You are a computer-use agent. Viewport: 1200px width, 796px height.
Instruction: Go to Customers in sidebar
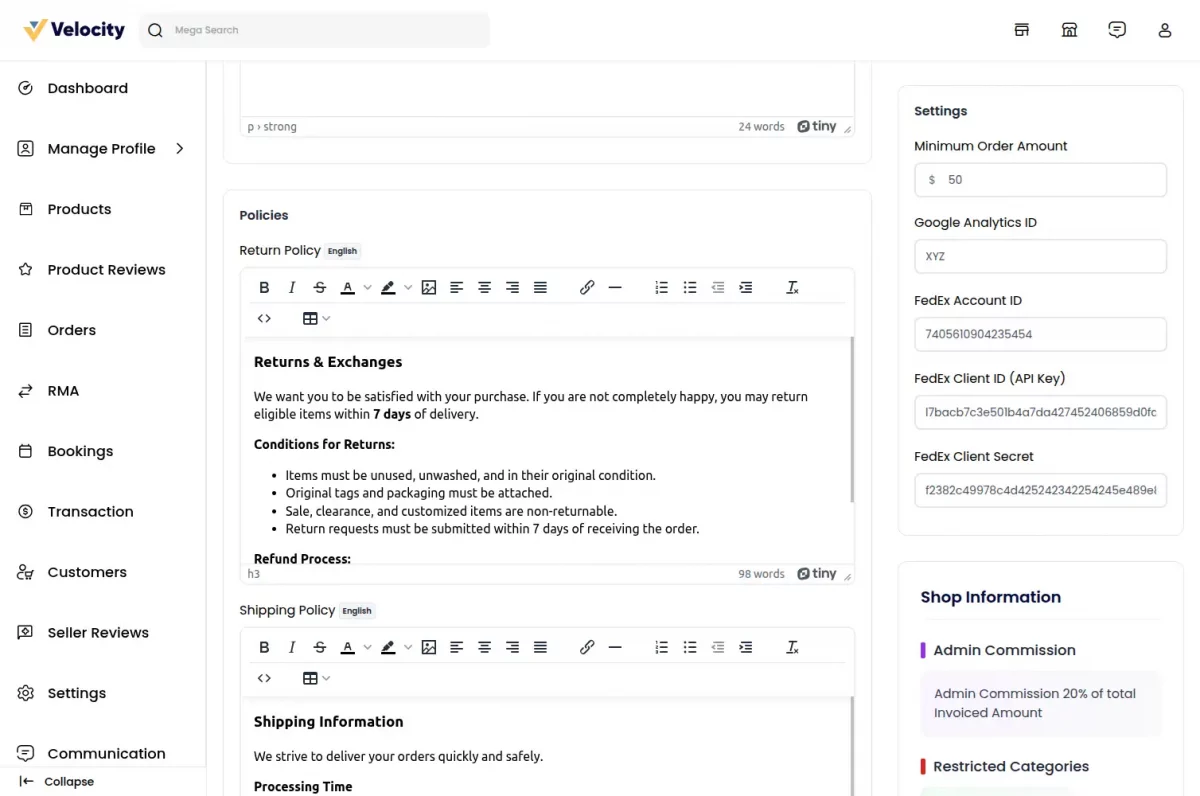87,572
